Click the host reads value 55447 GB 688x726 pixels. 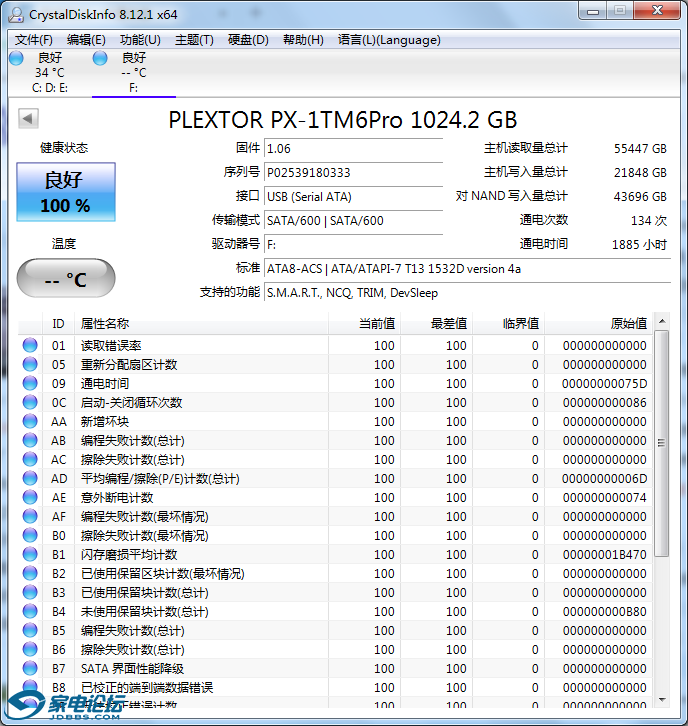coord(640,149)
